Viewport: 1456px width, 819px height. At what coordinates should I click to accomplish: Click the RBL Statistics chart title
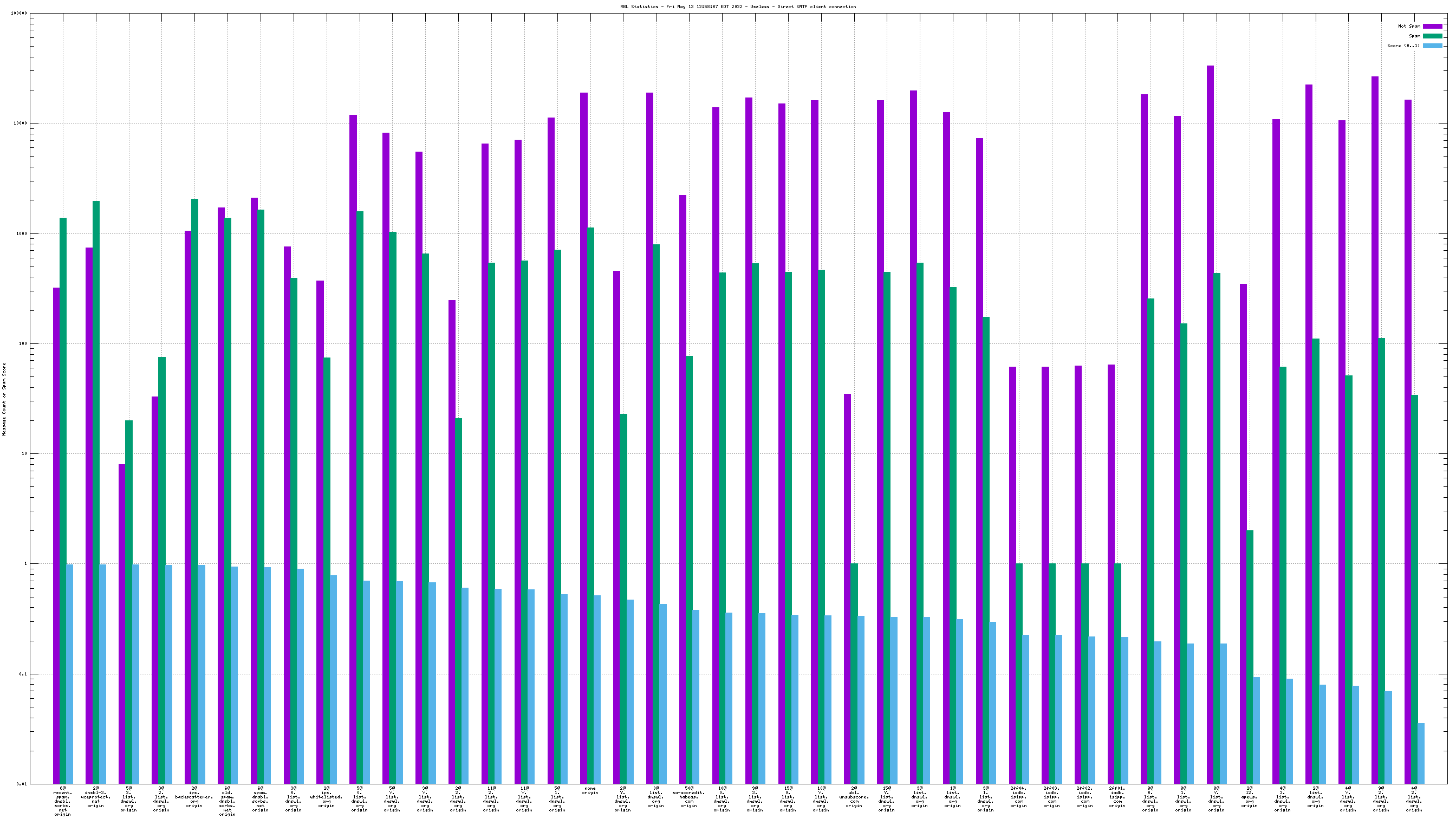click(738, 7)
